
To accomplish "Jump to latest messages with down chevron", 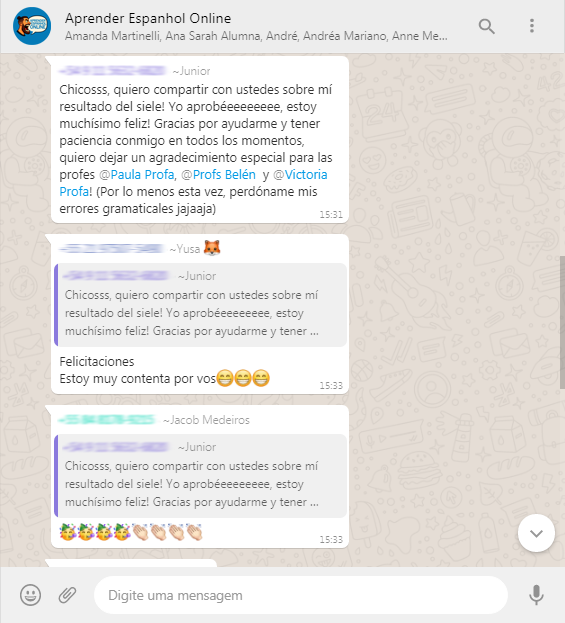I will (x=536, y=533).
